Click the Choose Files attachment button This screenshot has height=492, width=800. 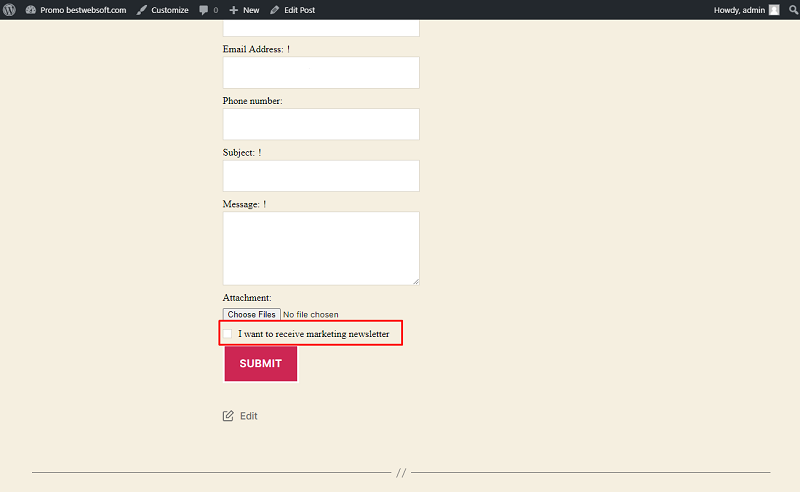[x=252, y=314]
